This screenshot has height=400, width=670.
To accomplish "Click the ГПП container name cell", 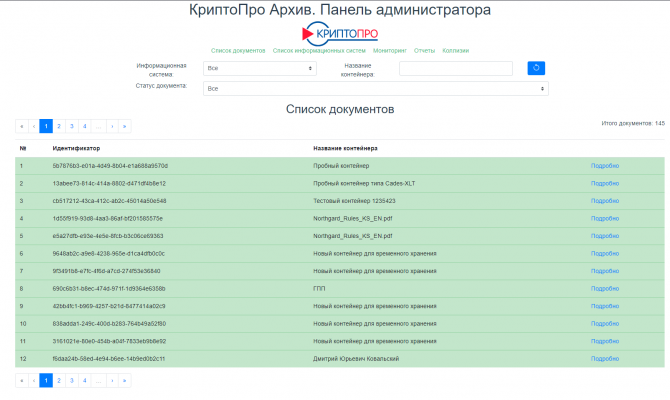I will click(319, 288).
